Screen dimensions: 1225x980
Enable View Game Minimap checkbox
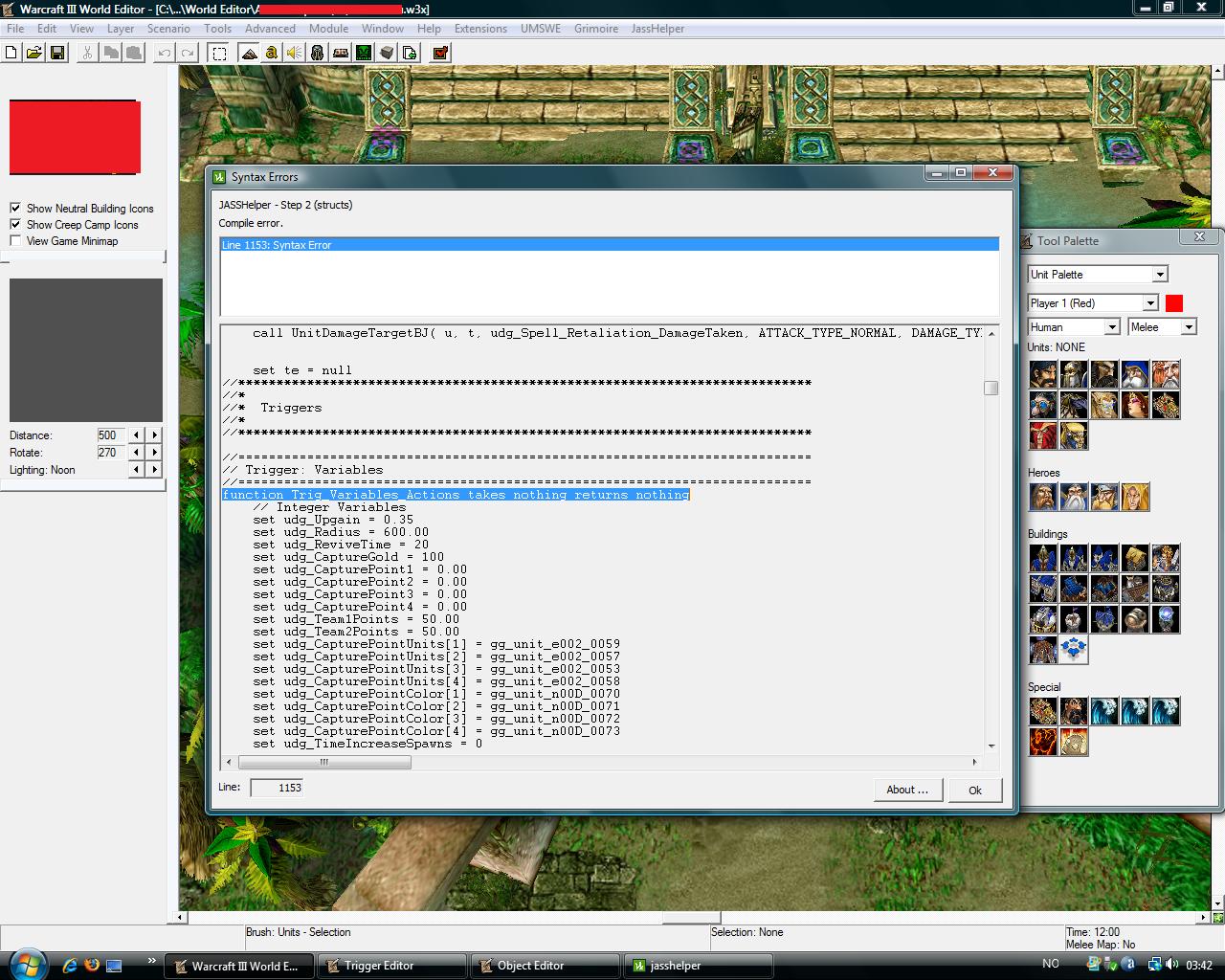(15, 240)
